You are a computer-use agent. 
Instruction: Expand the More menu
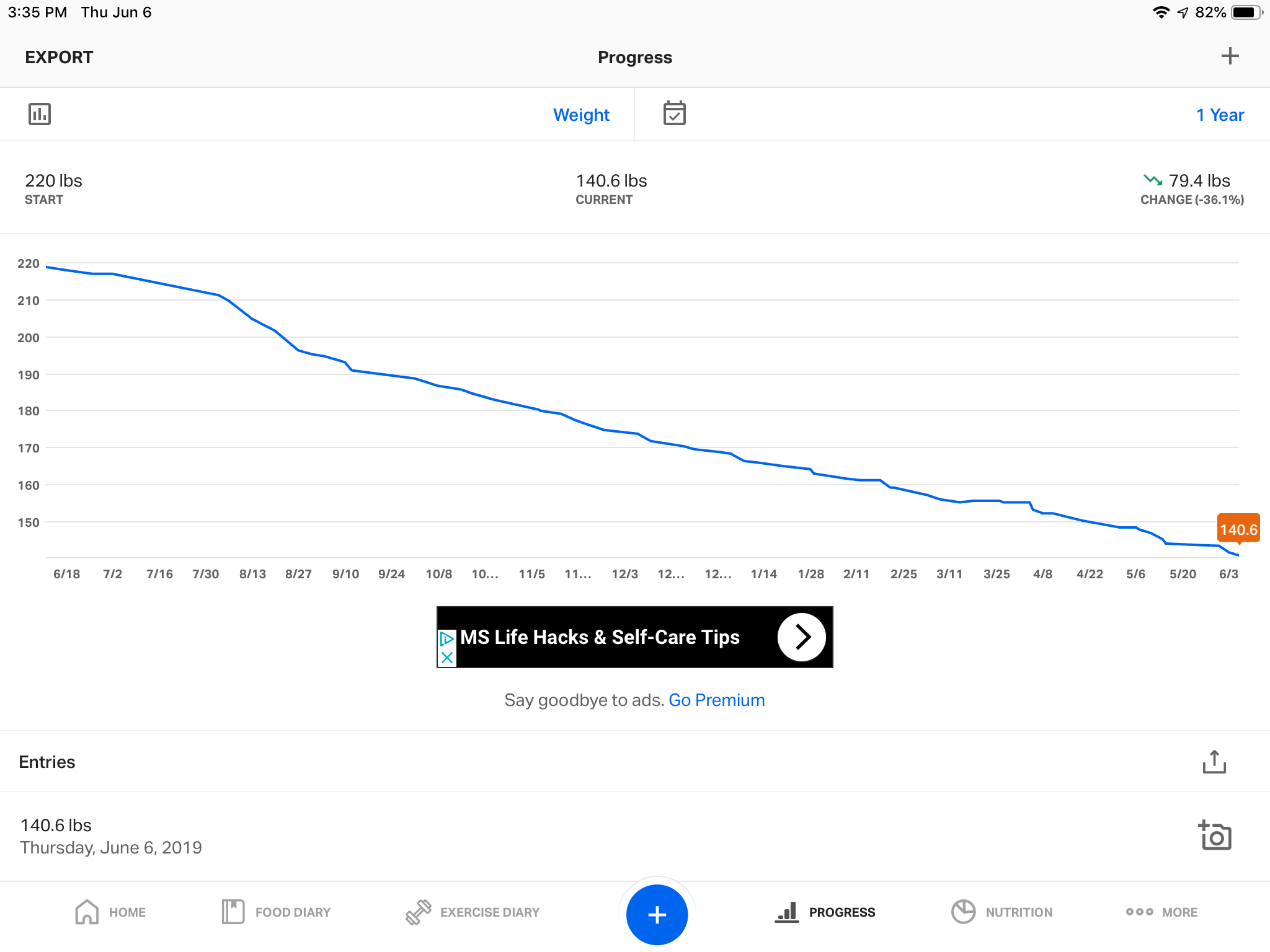click(1161, 912)
